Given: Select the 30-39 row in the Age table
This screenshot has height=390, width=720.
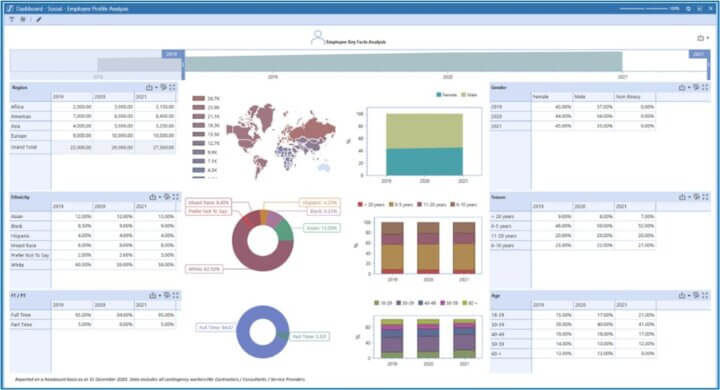Looking at the screenshot, I should point(573,324).
